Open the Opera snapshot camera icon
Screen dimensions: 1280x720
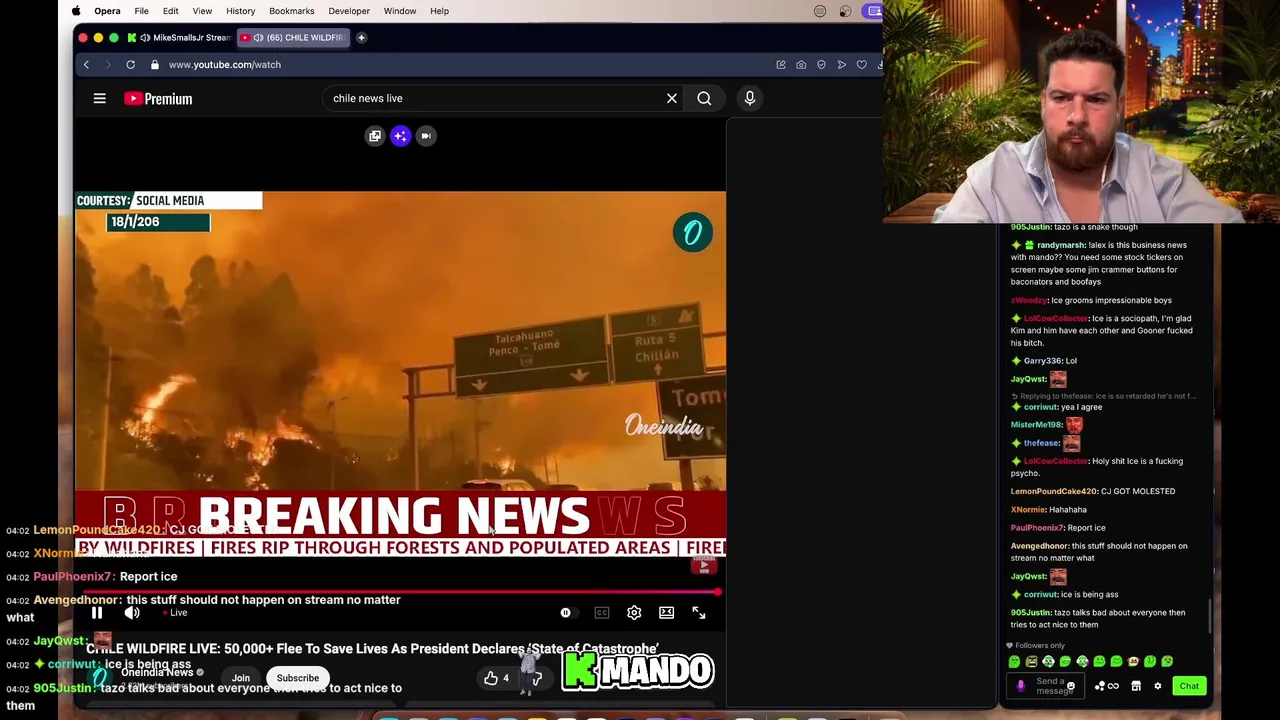tap(801, 64)
